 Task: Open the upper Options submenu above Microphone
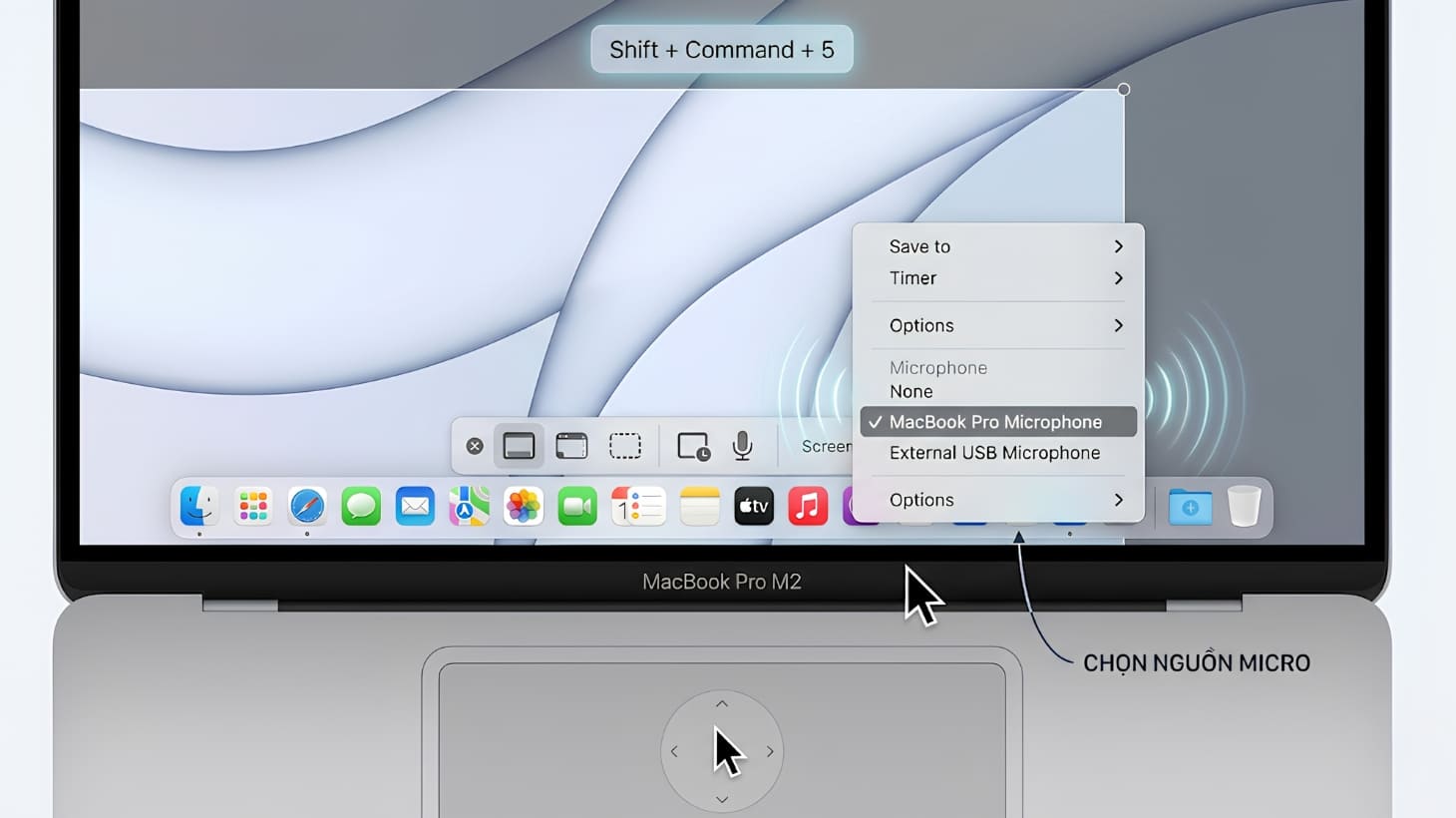(x=998, y=325)
